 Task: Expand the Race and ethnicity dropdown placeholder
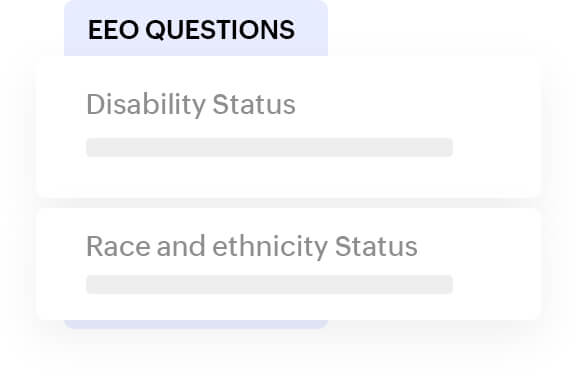pyautogui.click(x=269, y=284)
